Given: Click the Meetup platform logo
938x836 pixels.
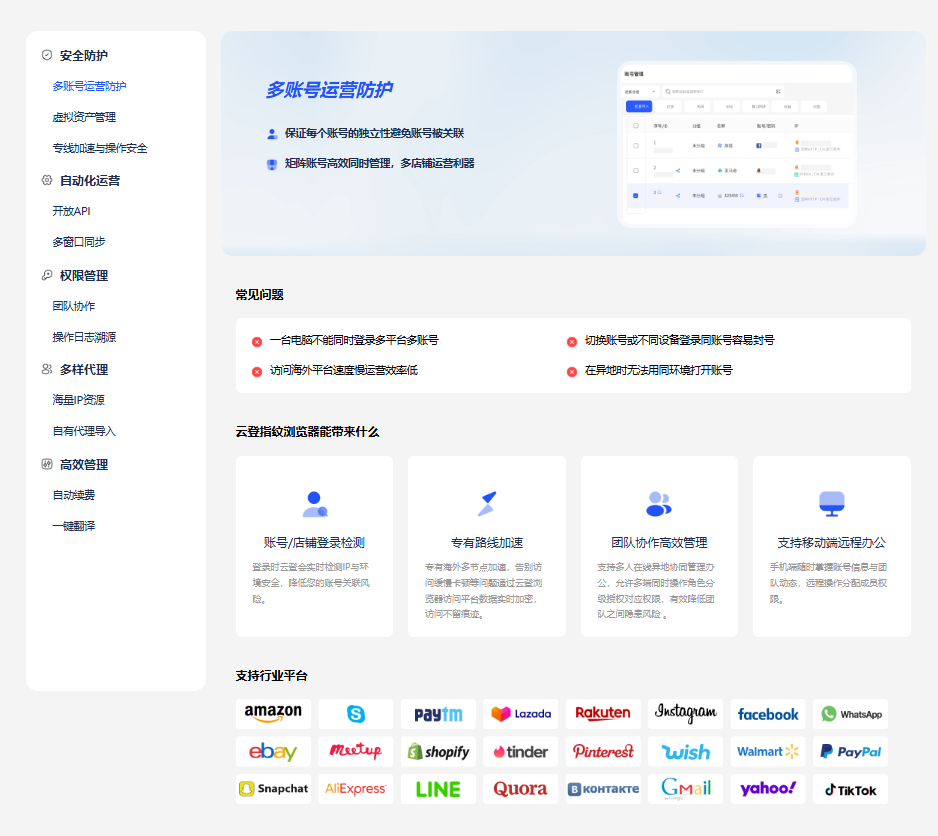Looking at the screenshot, I should [356, 752].
